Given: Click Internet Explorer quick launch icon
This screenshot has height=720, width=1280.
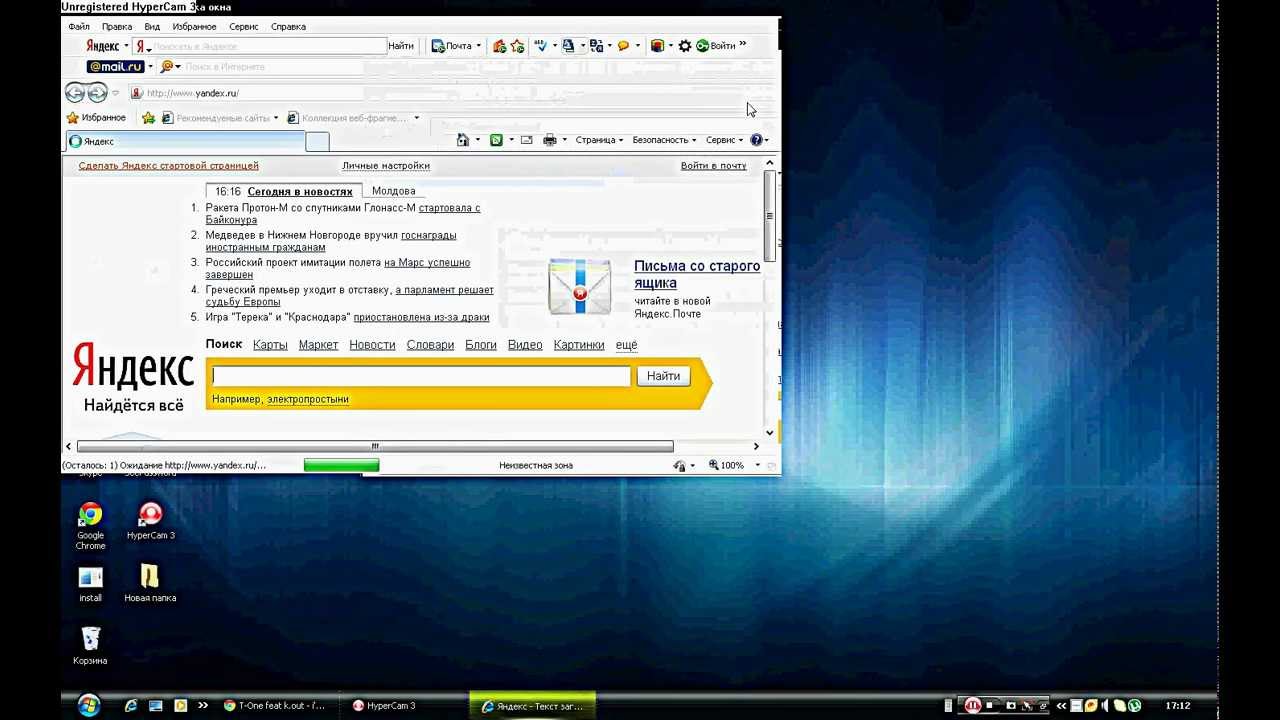Looking at the screenshot, I should (x=130, y=706).
